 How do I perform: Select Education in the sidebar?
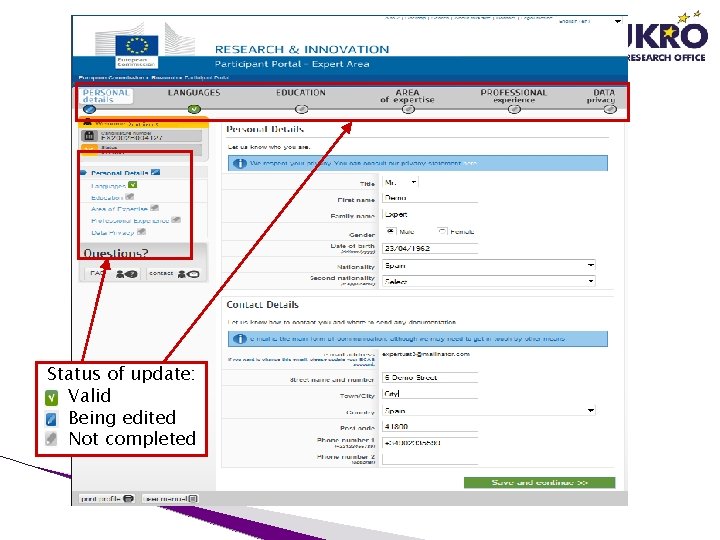click(107, 197)
